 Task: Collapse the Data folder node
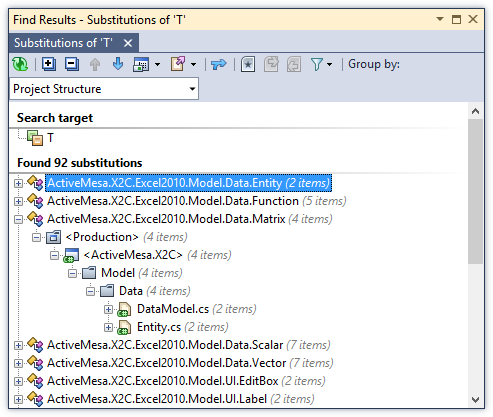pyautogui.click(x=90, y=291)
